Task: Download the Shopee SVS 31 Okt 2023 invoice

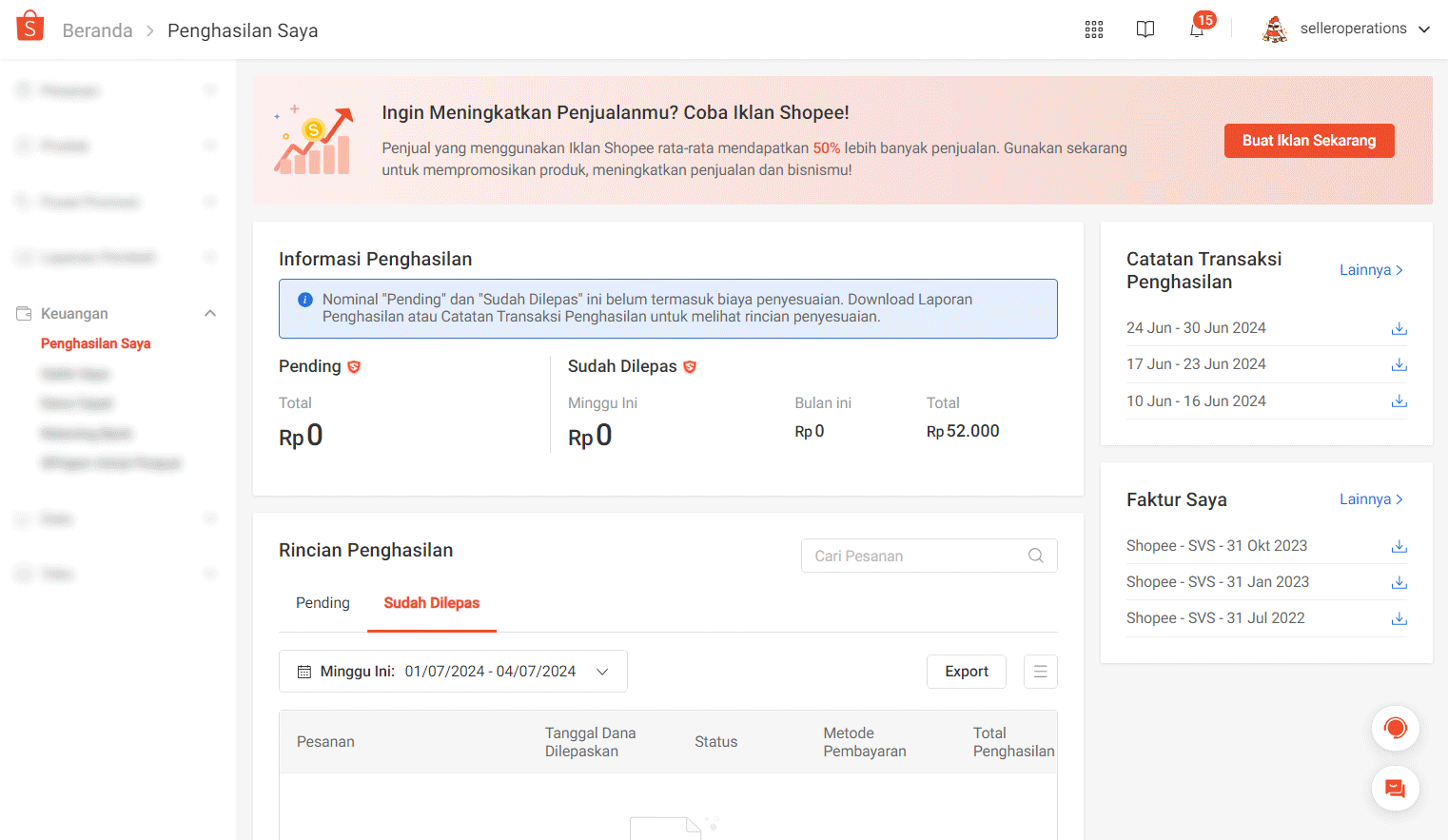Action: (1399, 546)
